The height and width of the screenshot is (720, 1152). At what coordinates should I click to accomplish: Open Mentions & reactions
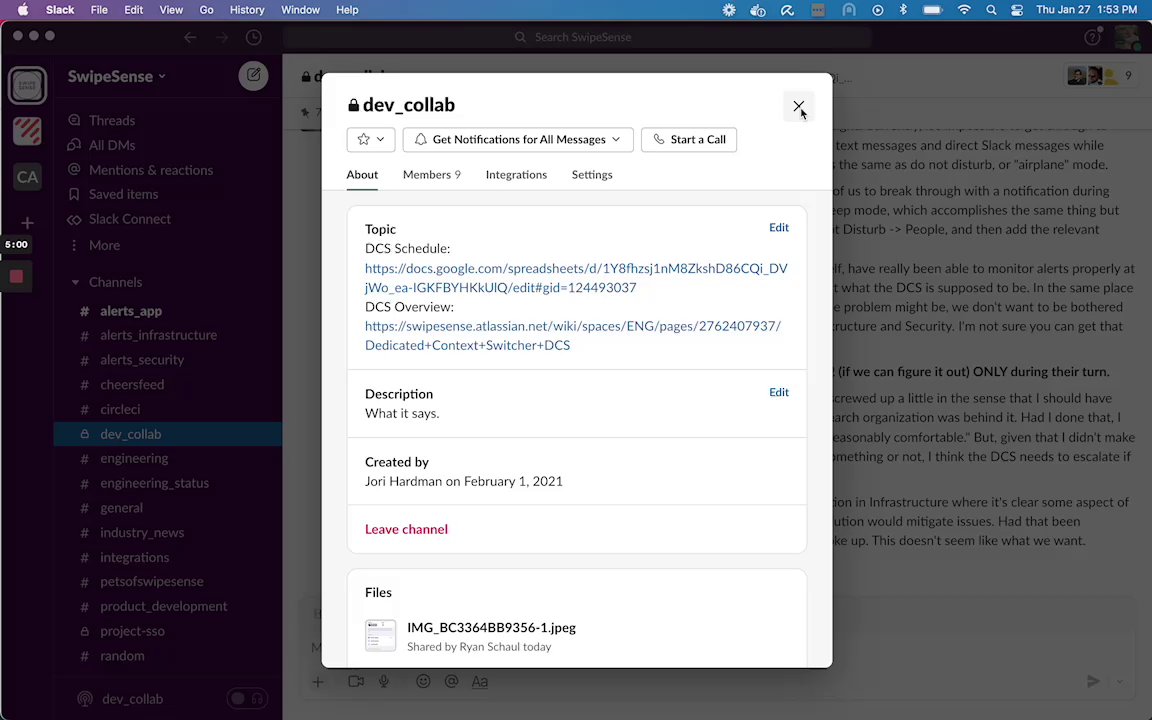pos(151,170)
